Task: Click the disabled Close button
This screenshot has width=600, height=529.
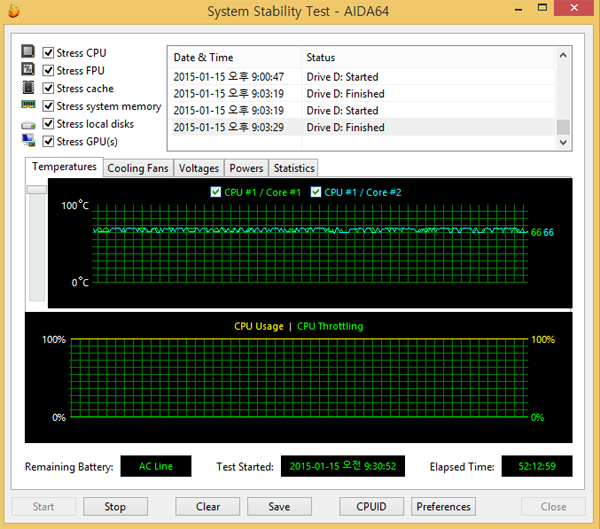Action: point(553,507)
